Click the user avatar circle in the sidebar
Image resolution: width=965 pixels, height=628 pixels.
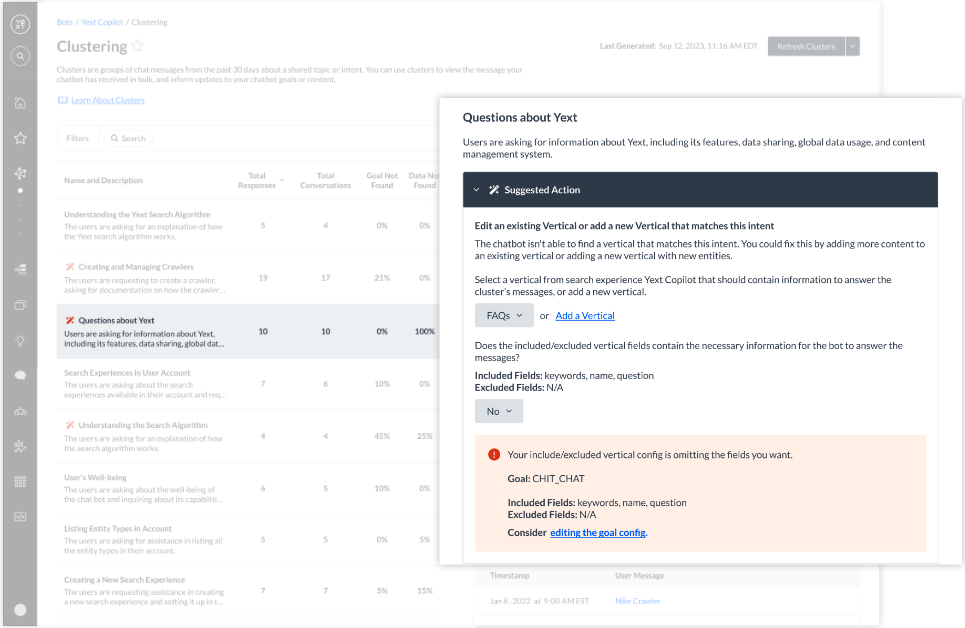[x=20, y=610]
